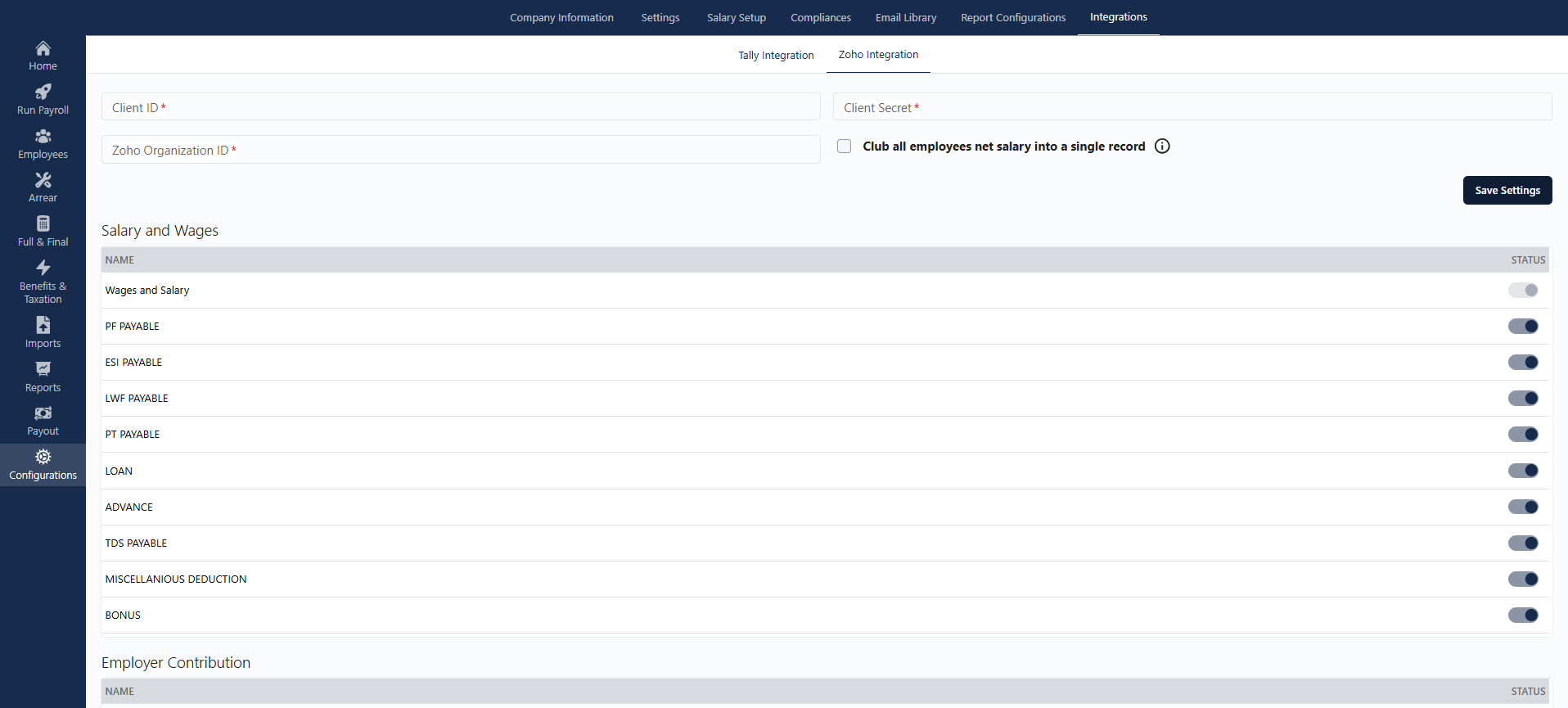Click the Salary and Wages heading
Screen dimensions: 1568x708
(160, 231)
